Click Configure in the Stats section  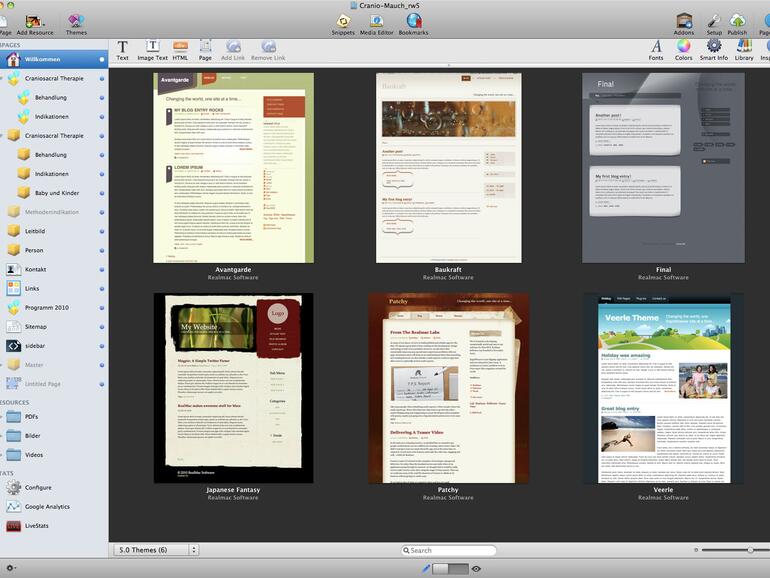pos(38,487)
